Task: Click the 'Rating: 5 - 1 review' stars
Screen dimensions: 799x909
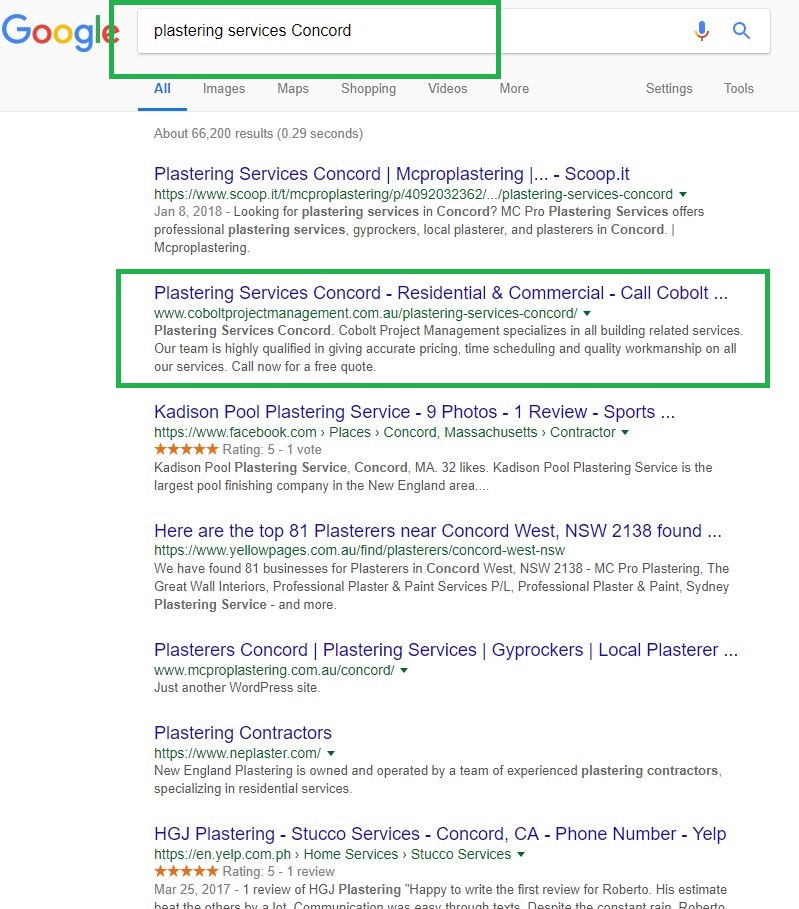Action: tap(186, 871)
